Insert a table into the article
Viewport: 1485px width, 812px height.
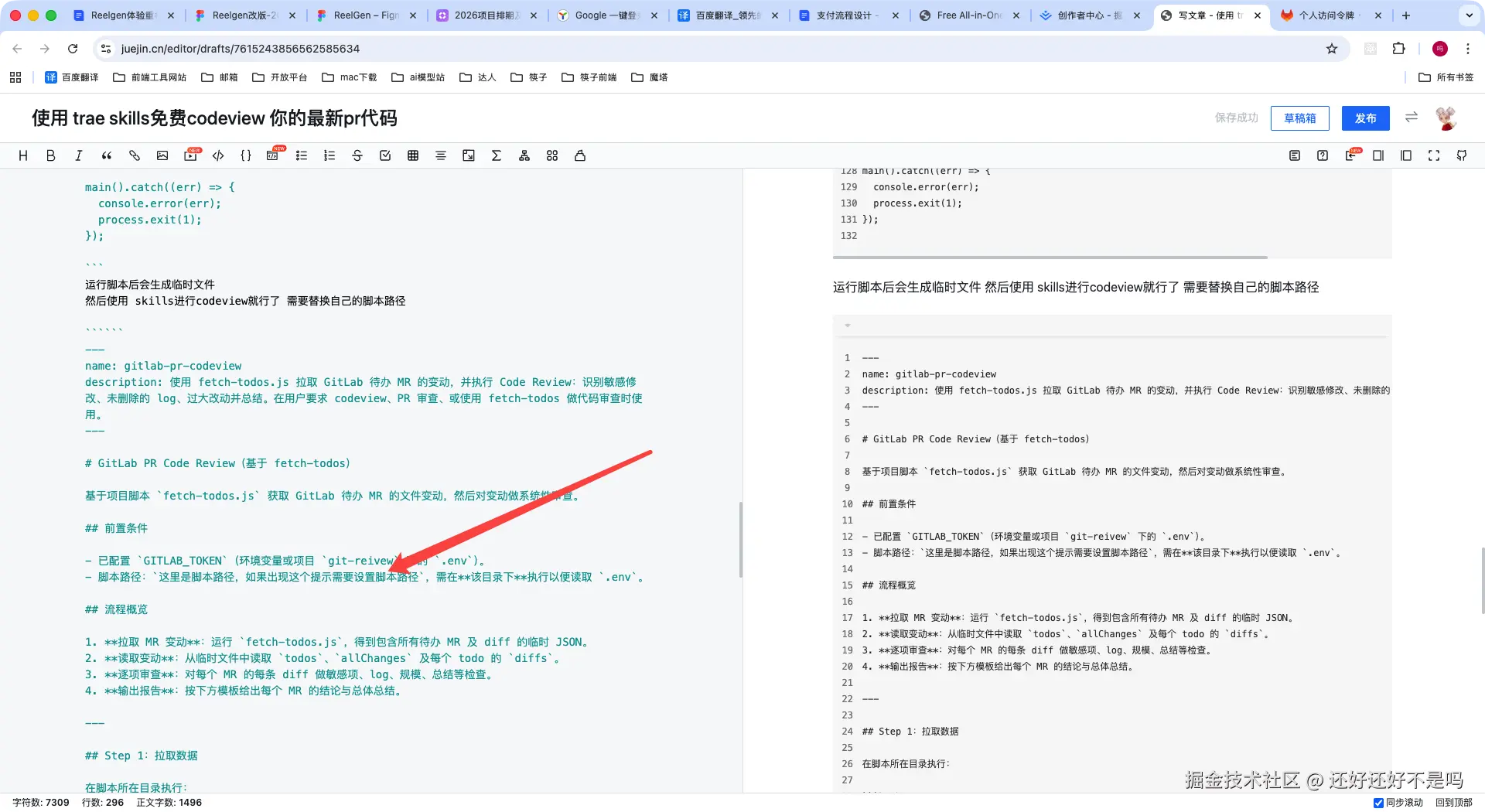coord(413,155)
